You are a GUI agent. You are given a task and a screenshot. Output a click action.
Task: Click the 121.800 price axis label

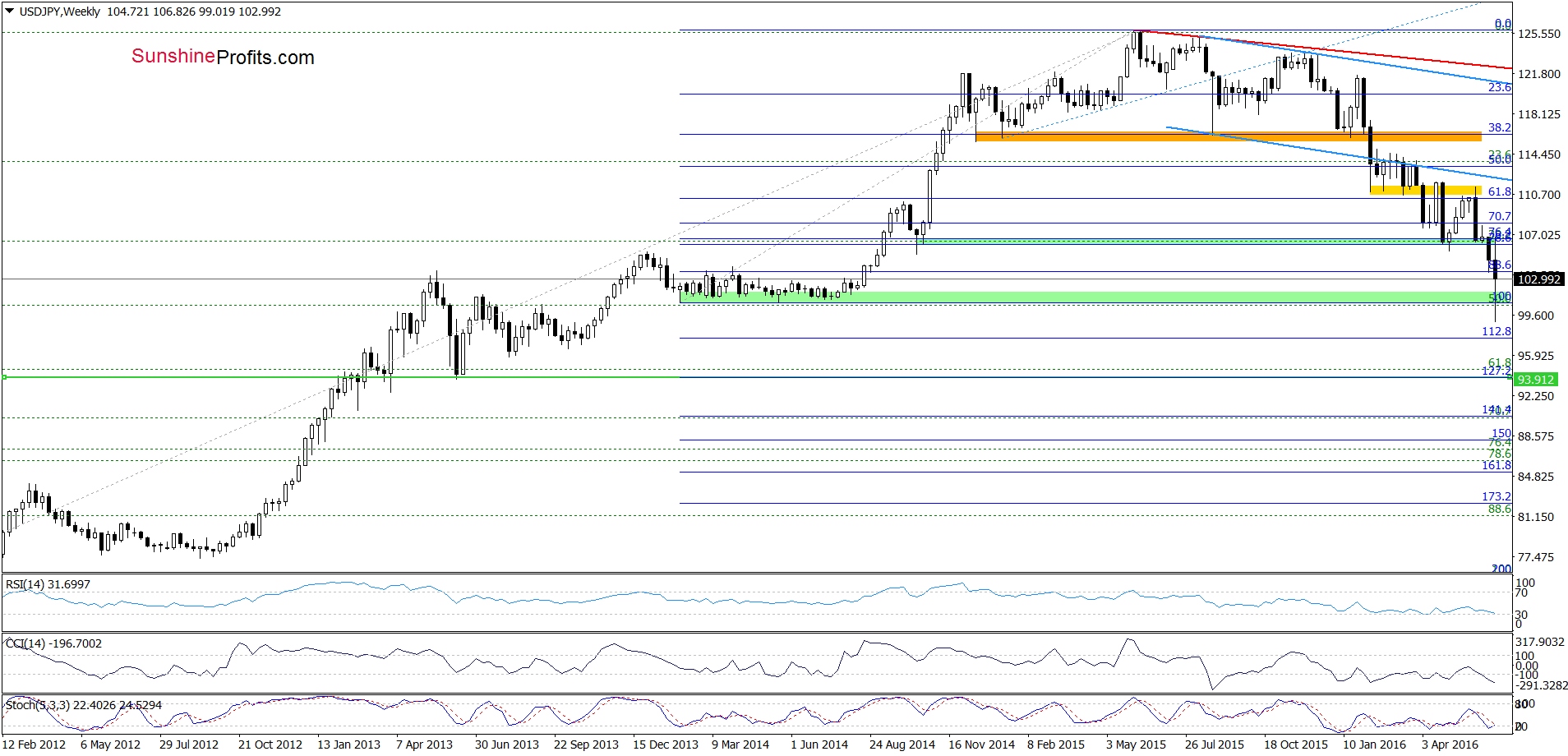(1539, 74)
